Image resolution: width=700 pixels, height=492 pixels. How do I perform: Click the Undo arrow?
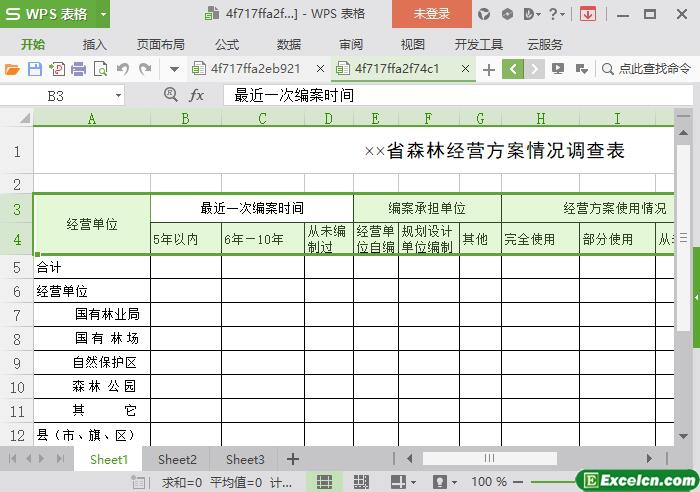(123, 69)
